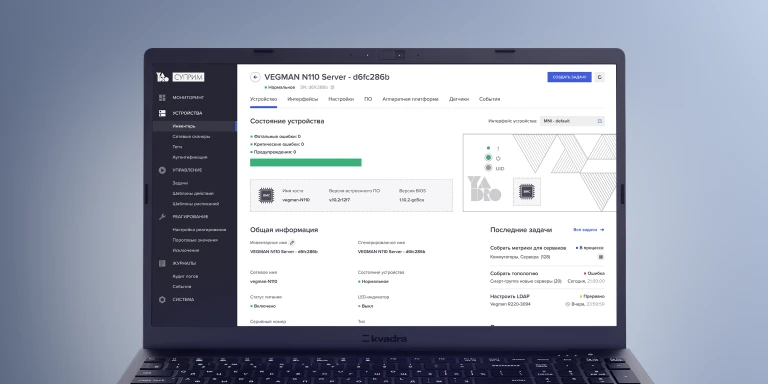Screen dimensions: 768x384
Task: Edit the inventory name with pencil icon
Action: [x=292, y=242]
